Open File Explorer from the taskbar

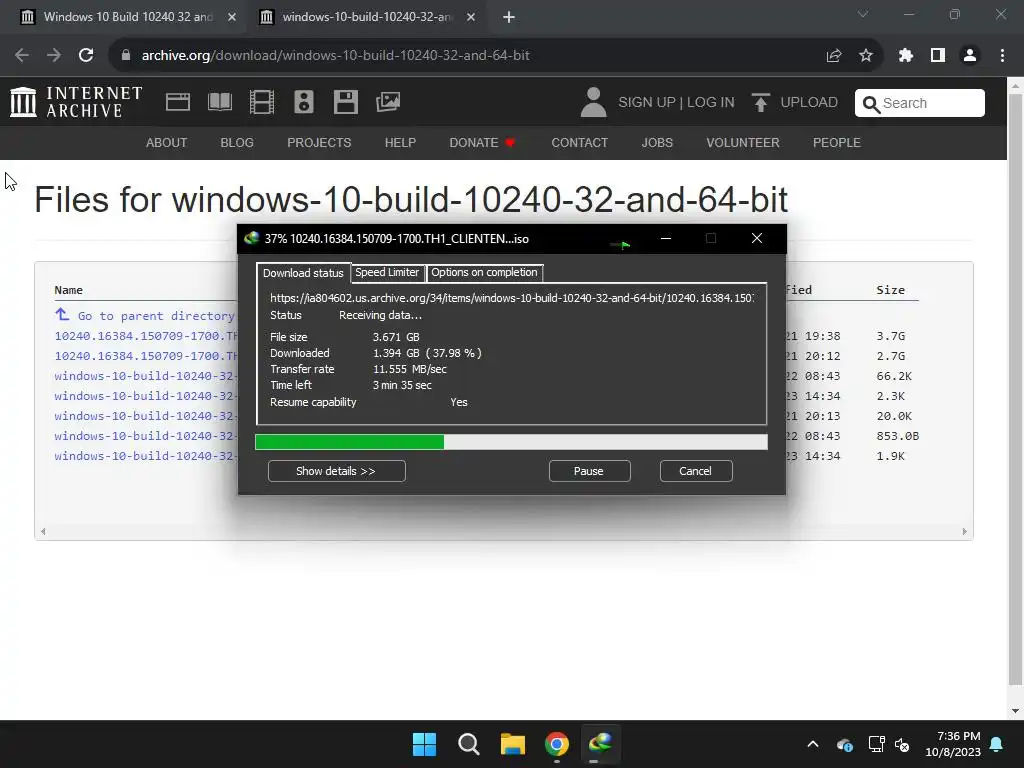pyautogui.click(x=513, y=744)
